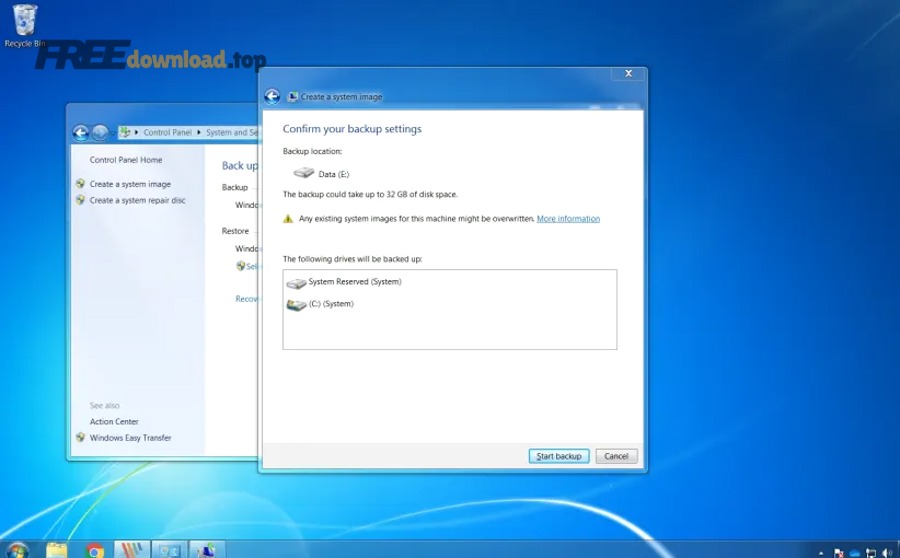Click the Restore section heading in Control Panel

click(x=235, y=231)
